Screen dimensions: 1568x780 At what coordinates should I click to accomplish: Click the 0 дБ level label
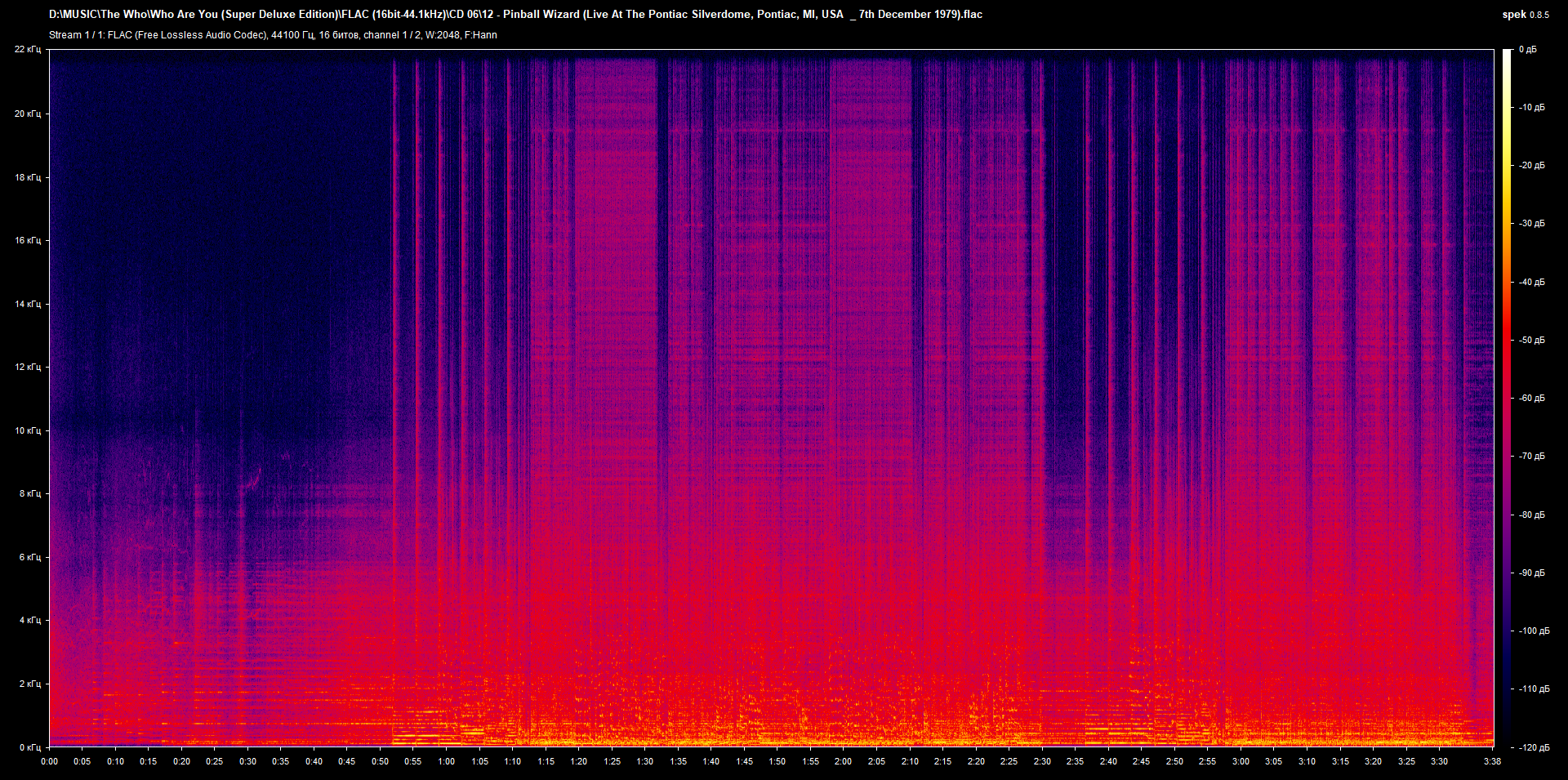point(1527,50)
